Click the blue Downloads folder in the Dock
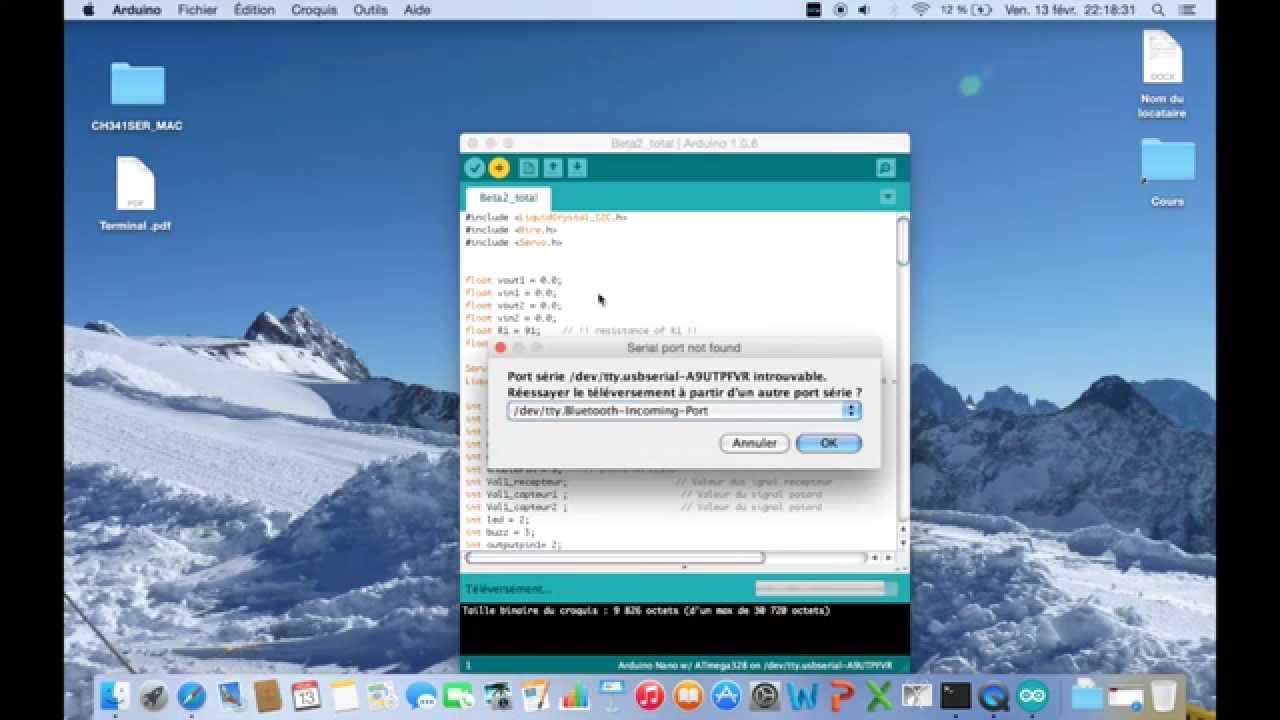Image resolution: width=1280 pixels, height=720 pixels. (1087, 695)
